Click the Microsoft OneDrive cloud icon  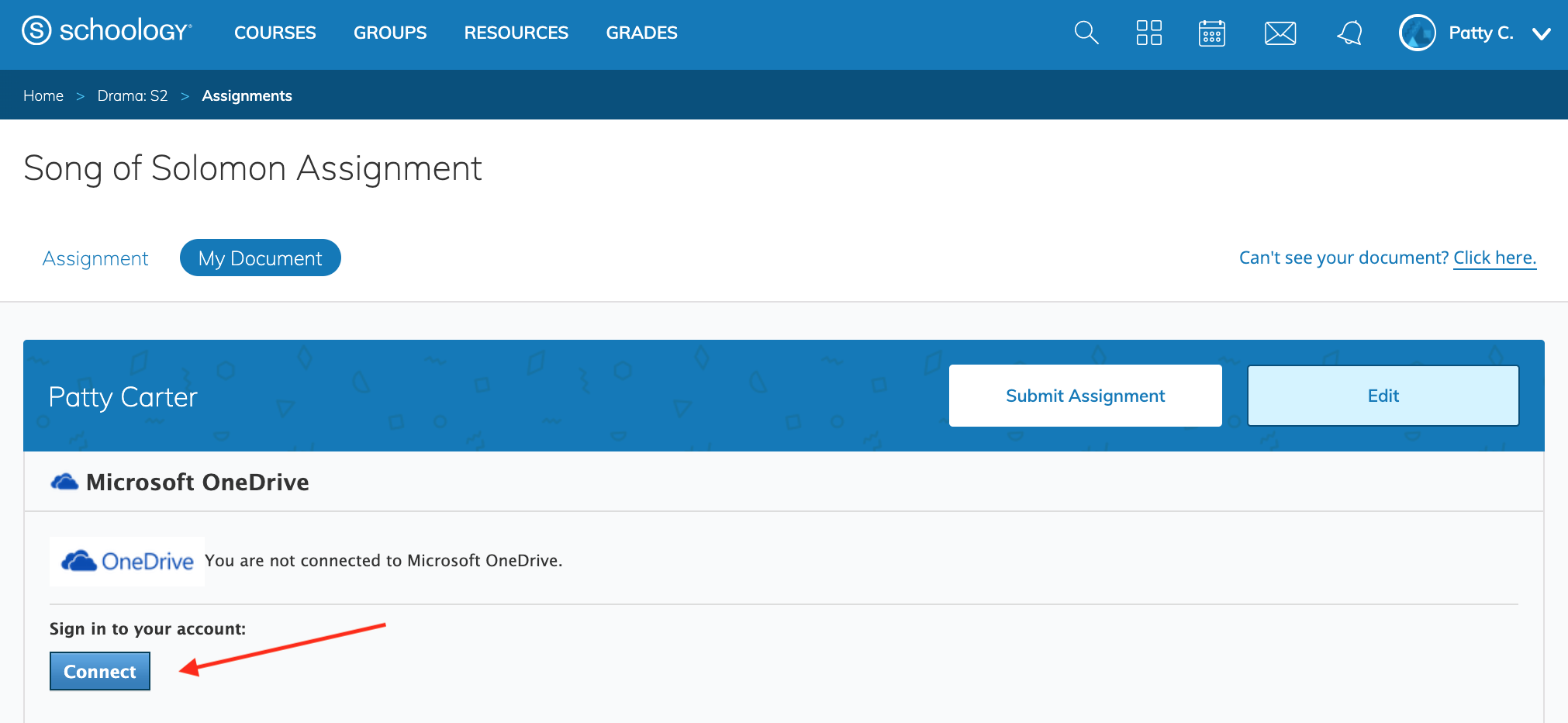point(64,483)
